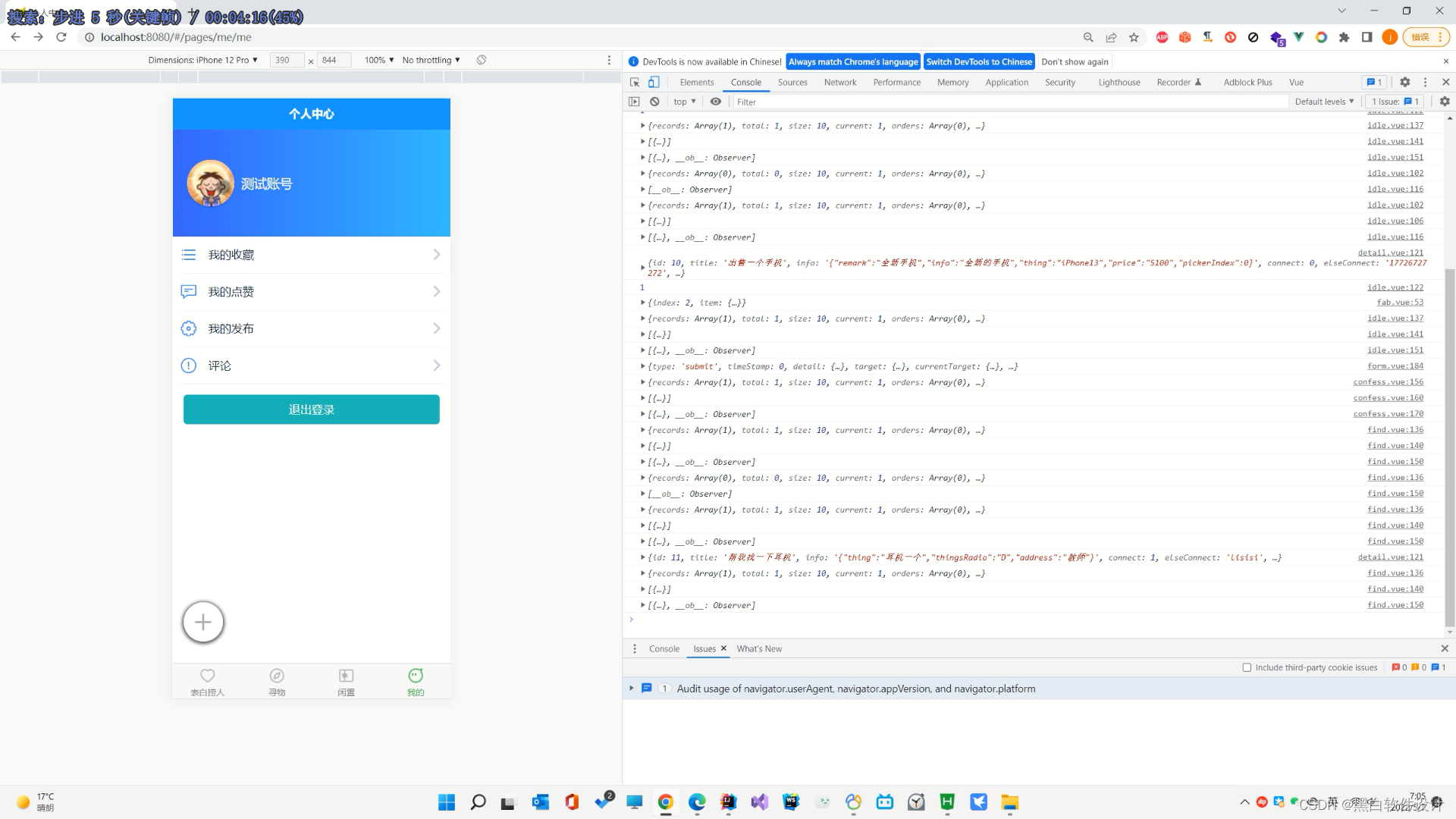1456x819 pixels.
Task: Click the add/compose floating icon
Action: (x=203, y=622)
